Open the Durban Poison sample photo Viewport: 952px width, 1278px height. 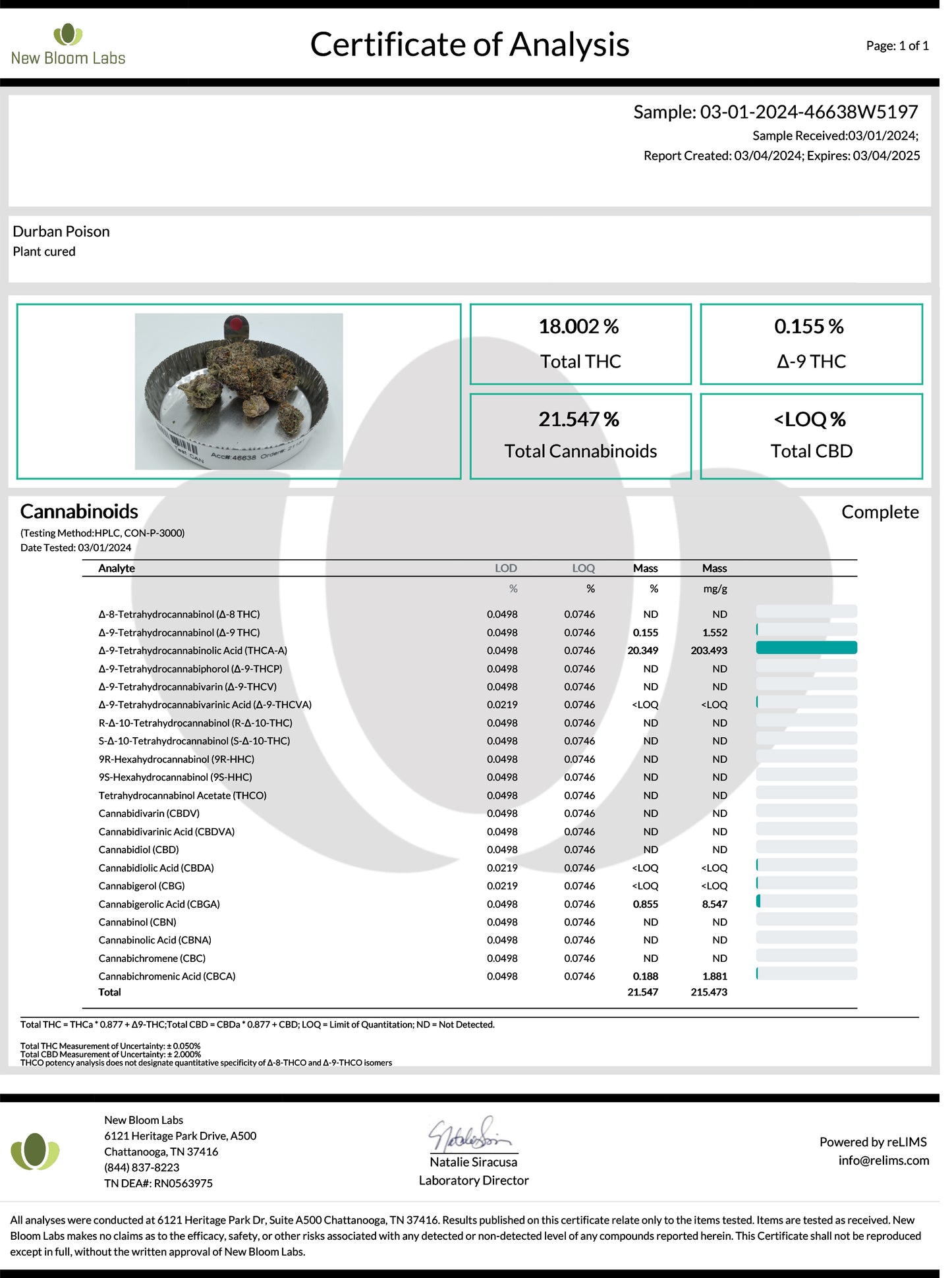[238, 391]
